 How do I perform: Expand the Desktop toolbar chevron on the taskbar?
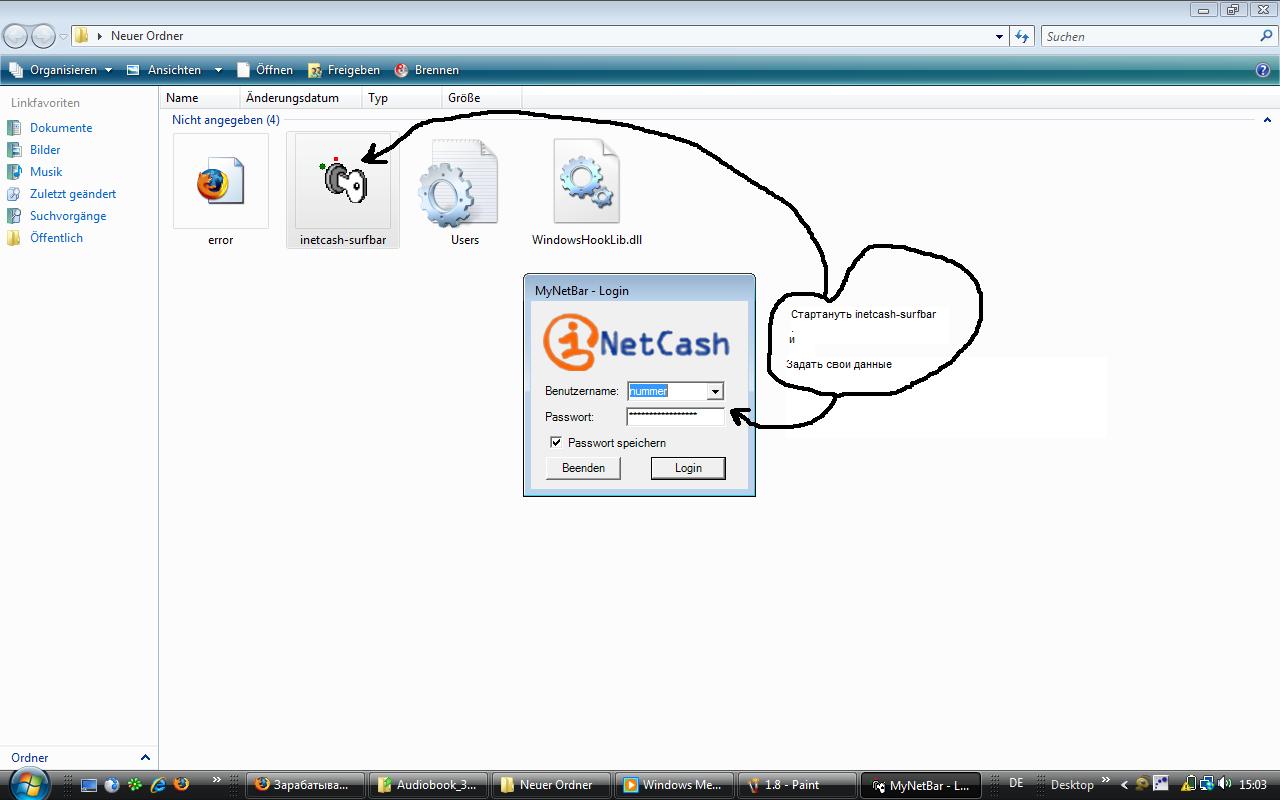point(1106,780)
